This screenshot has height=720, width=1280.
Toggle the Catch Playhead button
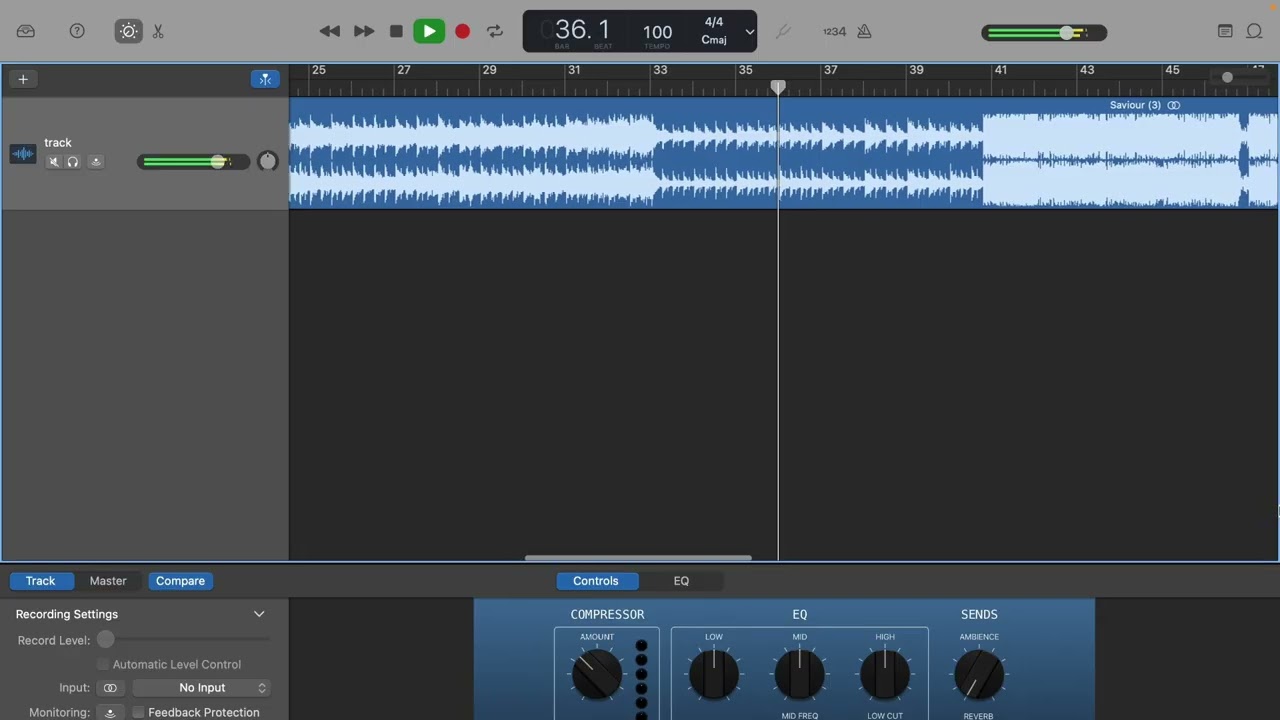click(265, 79)
